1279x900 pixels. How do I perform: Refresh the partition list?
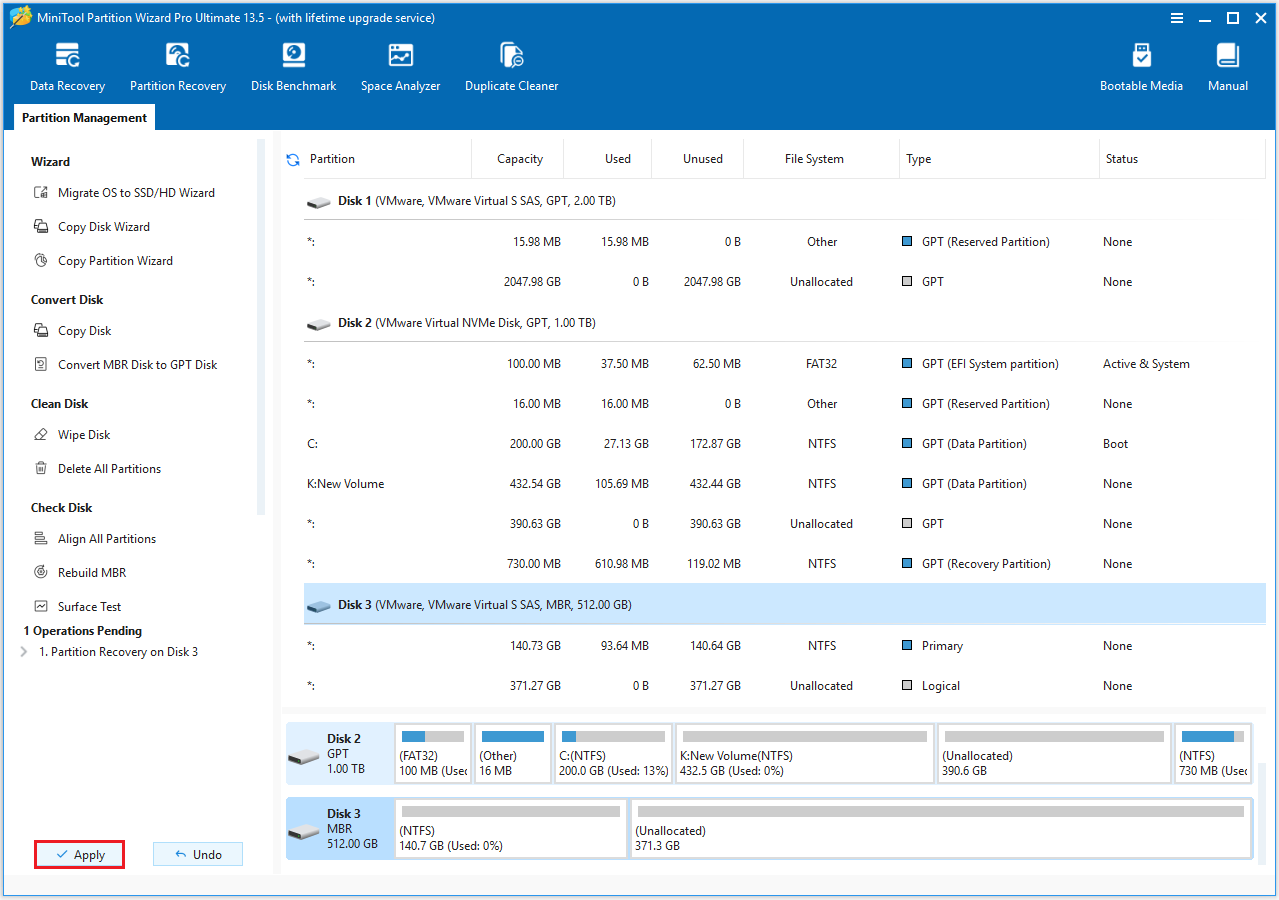pyautogui.click(x=291, y=158)
